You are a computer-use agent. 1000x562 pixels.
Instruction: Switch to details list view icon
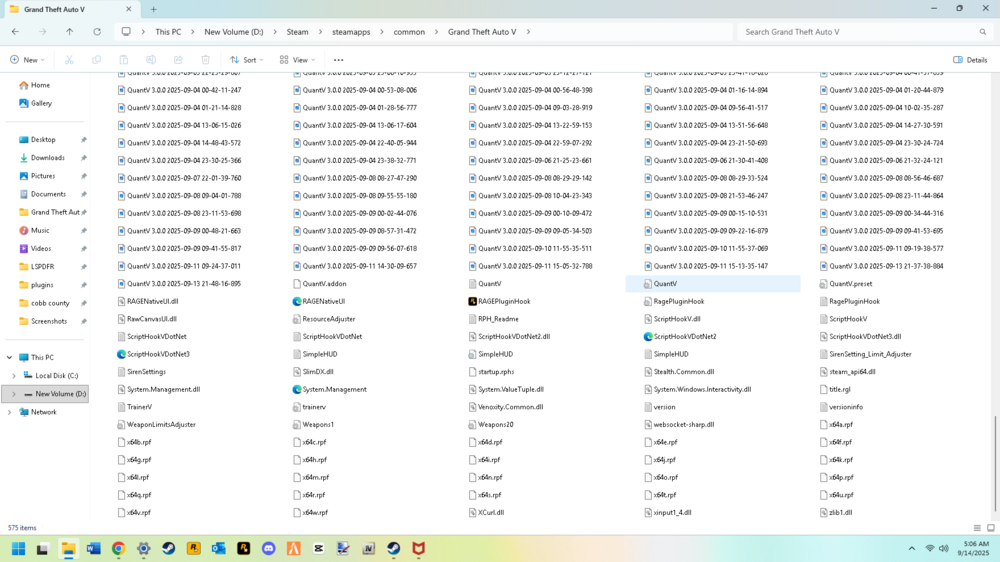977,528
